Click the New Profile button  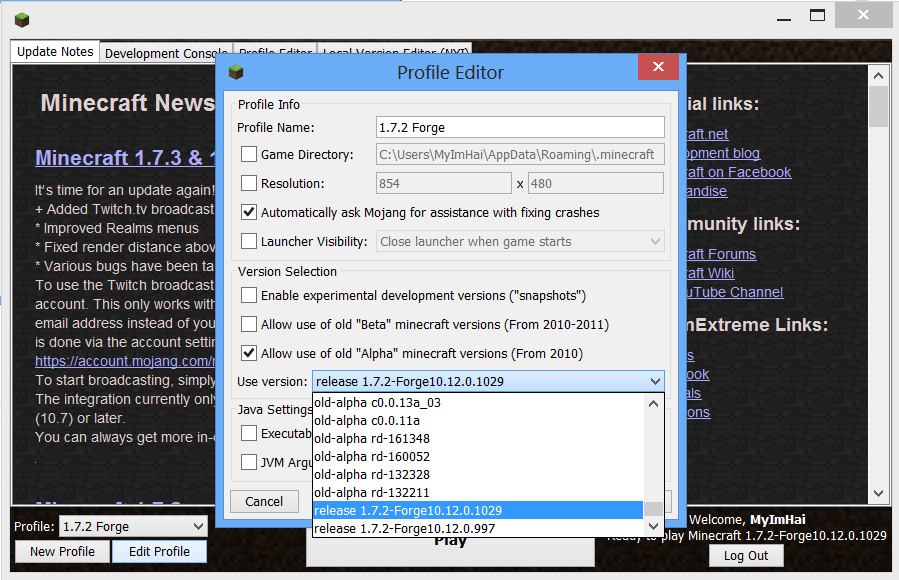(x=62, y=551)
